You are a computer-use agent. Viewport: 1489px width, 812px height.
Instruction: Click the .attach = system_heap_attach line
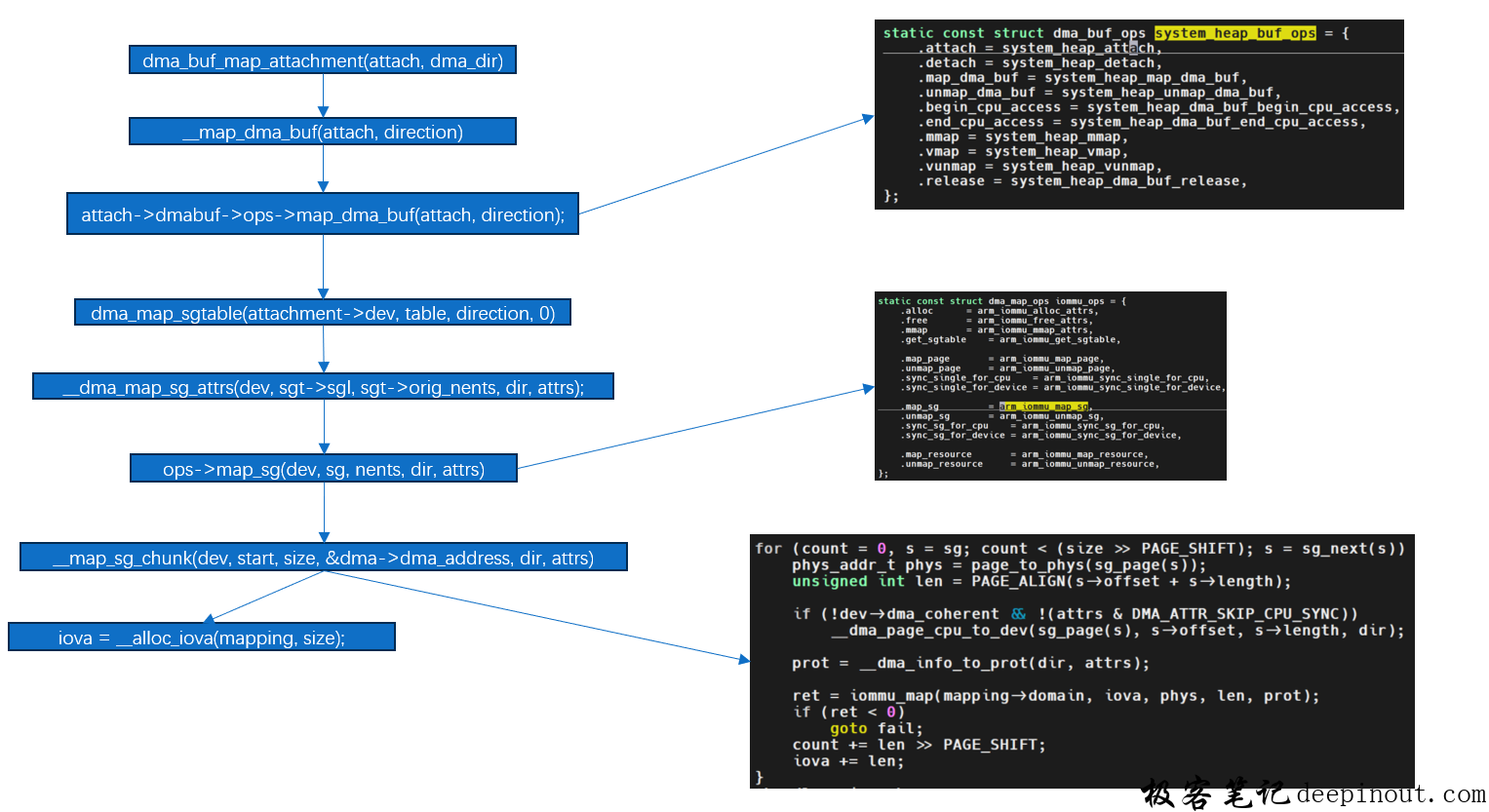pos(1039,48)
